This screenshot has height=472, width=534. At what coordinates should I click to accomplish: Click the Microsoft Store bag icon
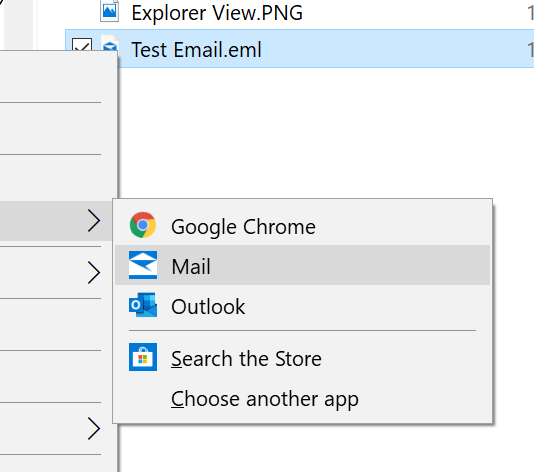143,357
